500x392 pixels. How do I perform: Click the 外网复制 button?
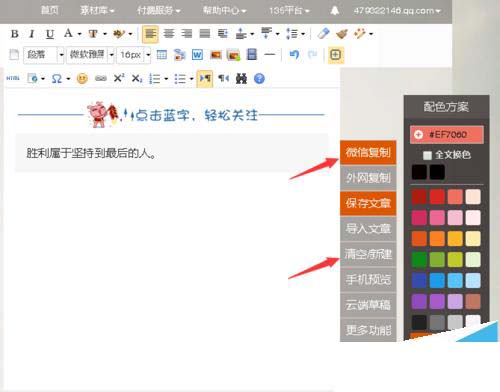click(368, 178)
